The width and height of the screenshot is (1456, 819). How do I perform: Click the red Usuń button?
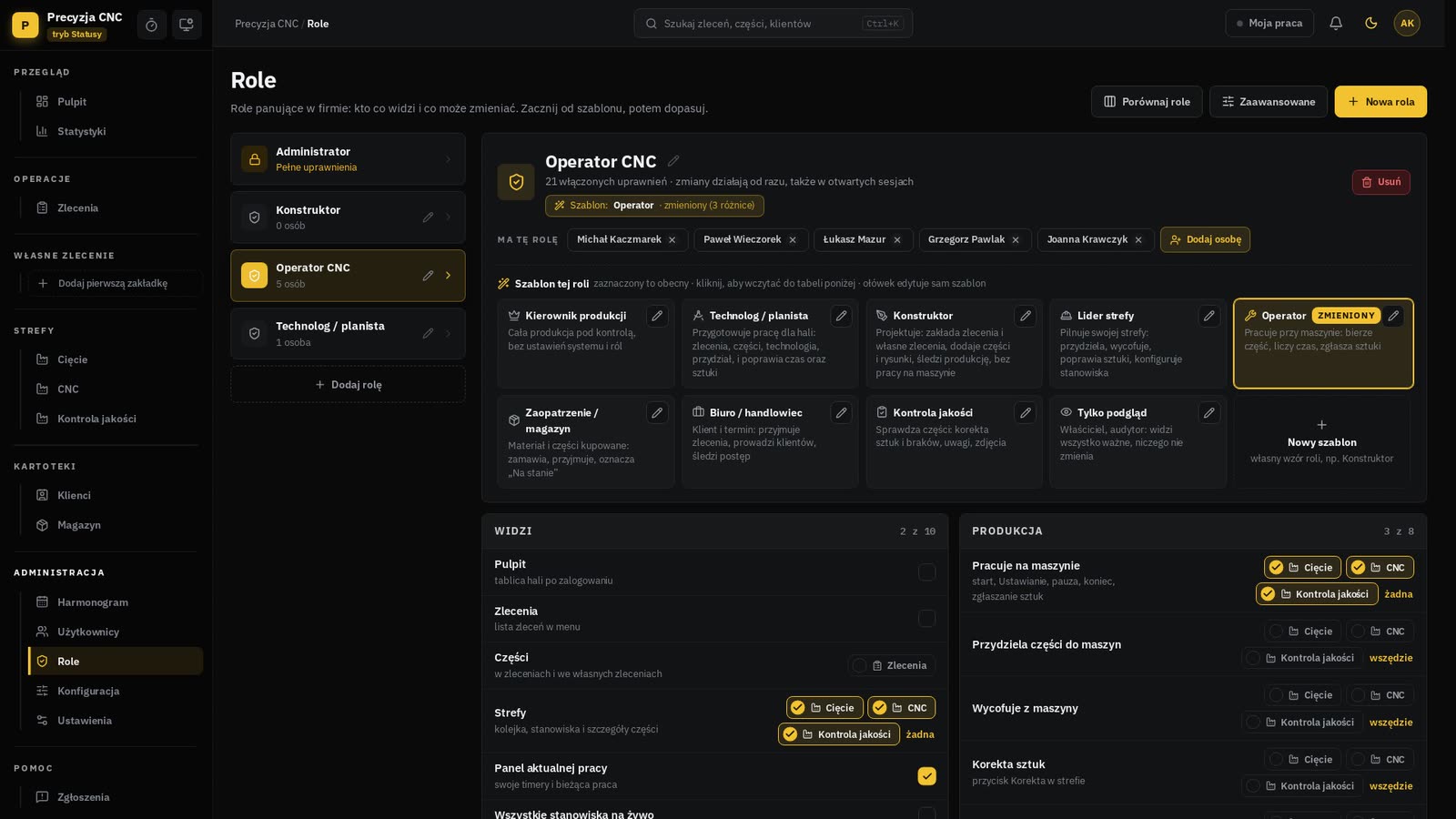pyautogui.click(x=1380, y=182)
